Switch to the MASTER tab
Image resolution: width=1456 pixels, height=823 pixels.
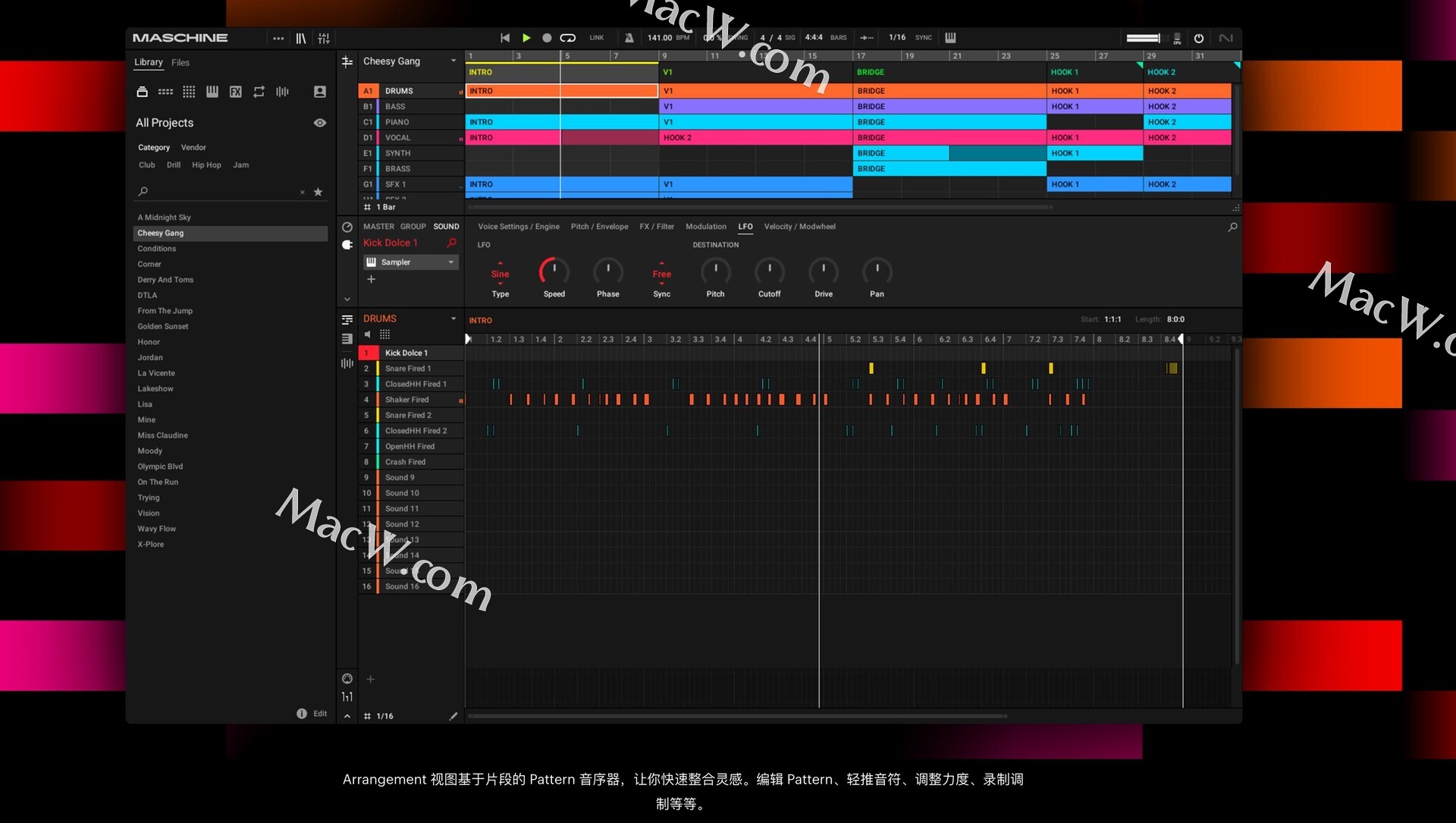pos(378,227)
